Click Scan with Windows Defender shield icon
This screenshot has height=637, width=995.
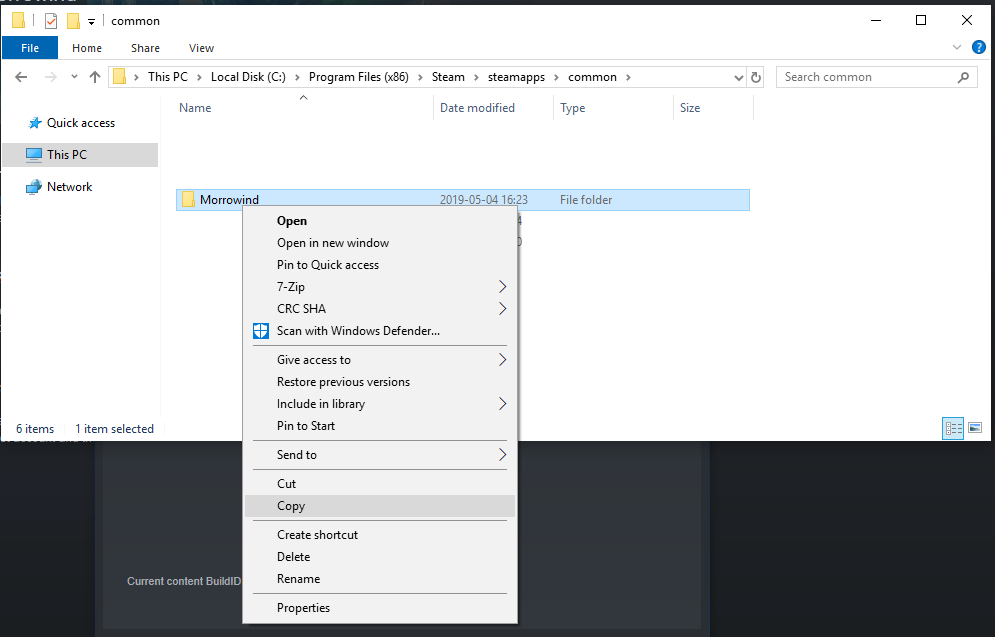coord(261,331)
